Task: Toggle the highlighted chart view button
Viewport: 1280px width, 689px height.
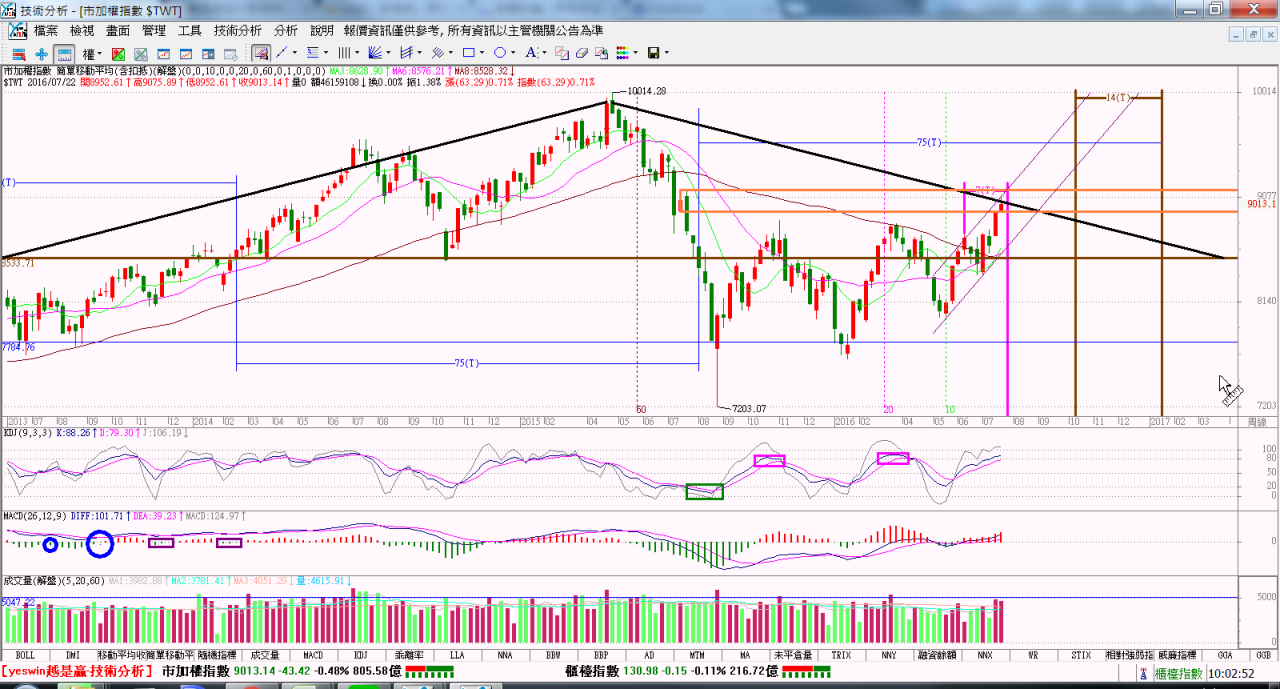Action: pyautogui.click(x=64, y=53)
